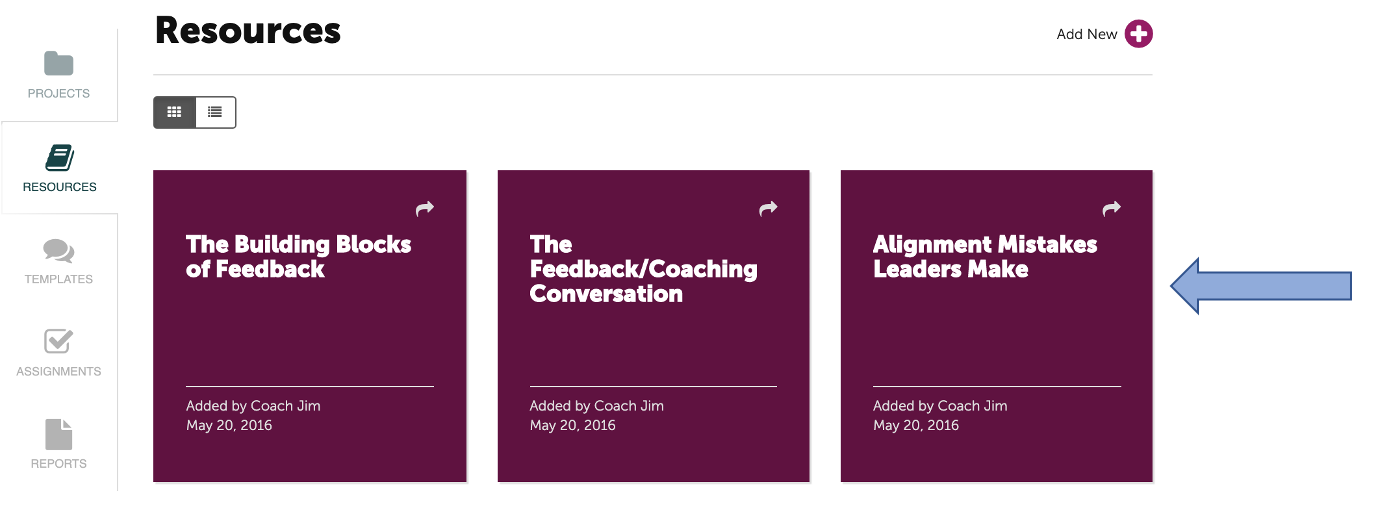The width and height of the screenshot is (1380, 520).
Task: Click the Assignments checkmark icon
Action: click(59, 342)
